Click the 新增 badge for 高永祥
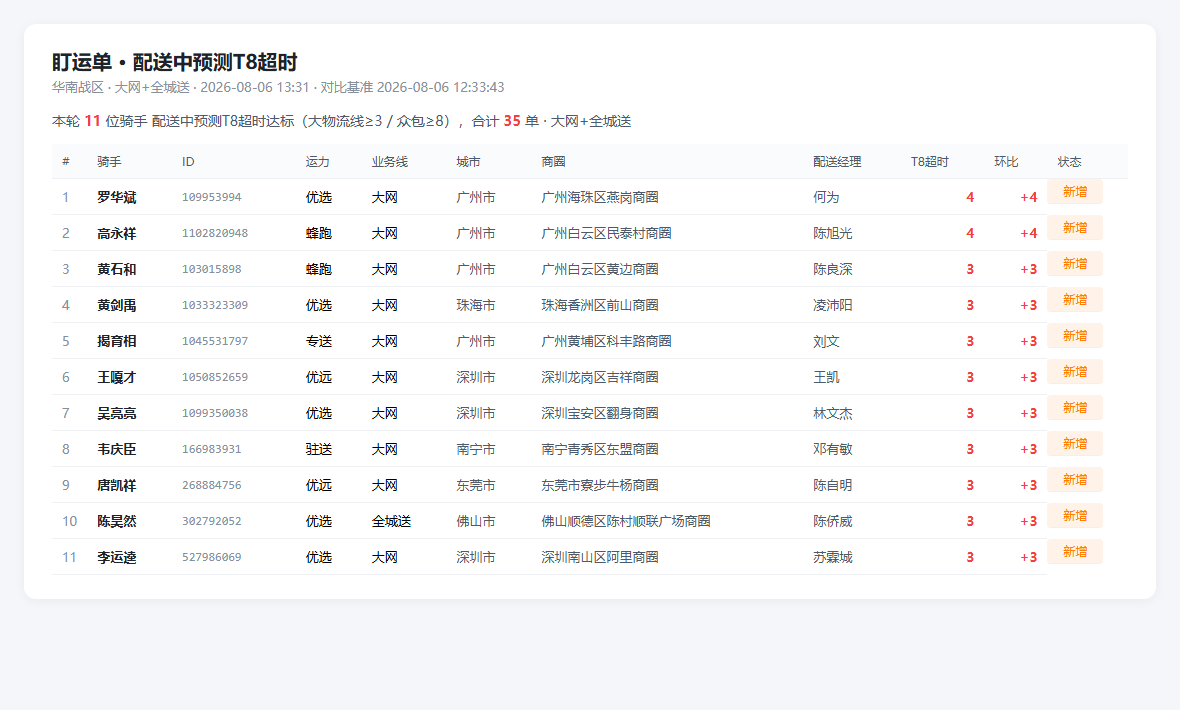 click(x=1075, y=228)
